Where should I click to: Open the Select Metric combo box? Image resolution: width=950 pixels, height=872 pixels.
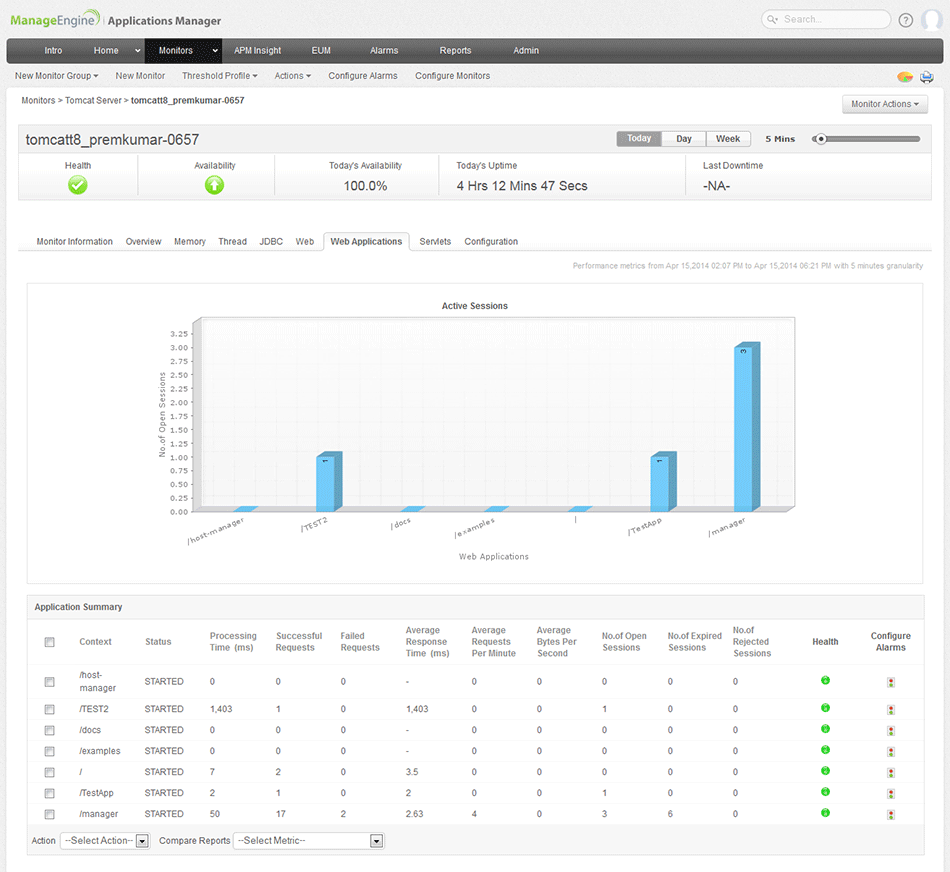point(308,840)
